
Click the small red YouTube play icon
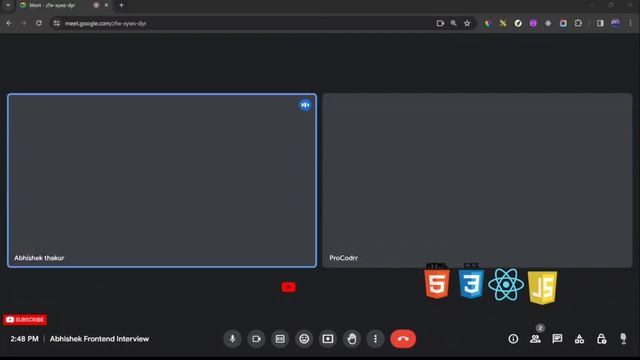point(289,287)
